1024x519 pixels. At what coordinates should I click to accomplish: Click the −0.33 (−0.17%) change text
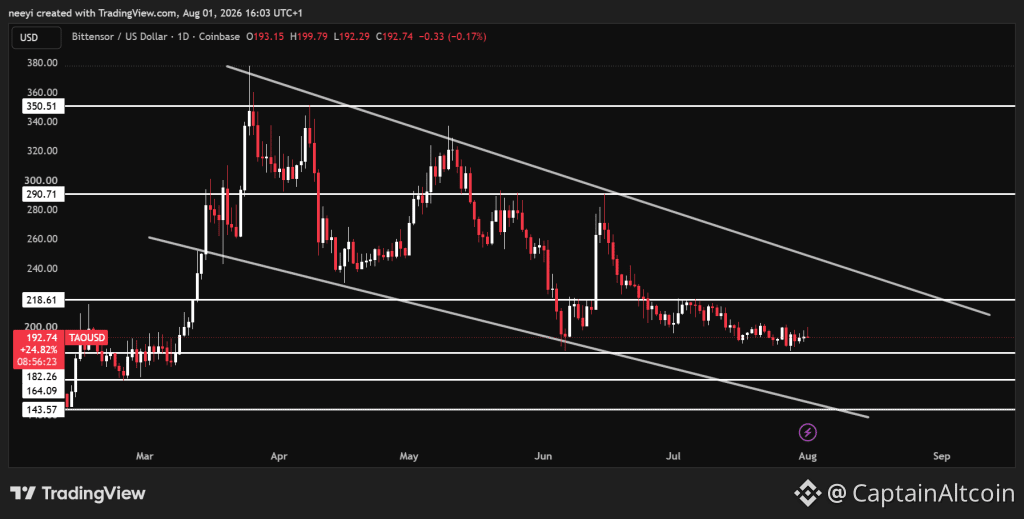click(x=453, y=37)
